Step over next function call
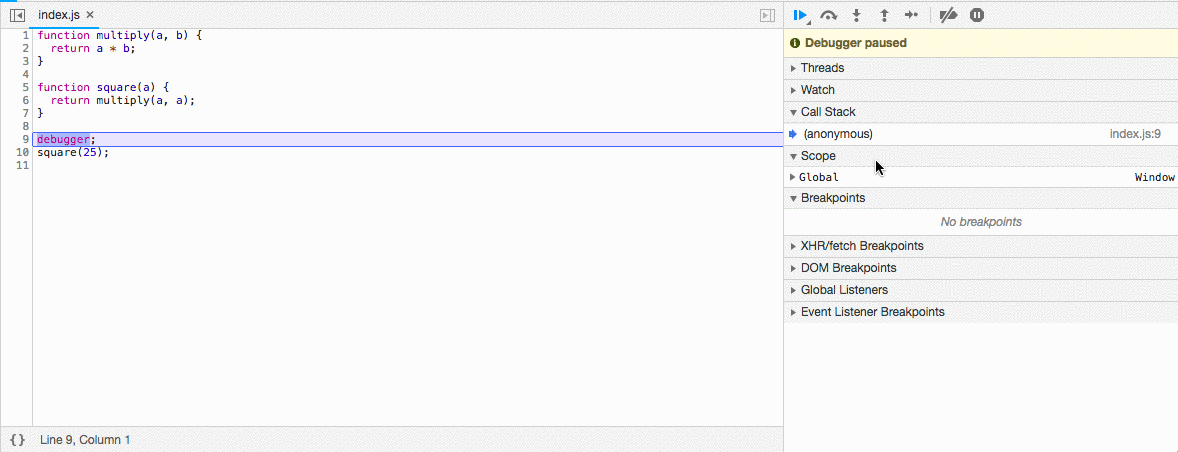The width and height of the screenshot is (1178, 452). click(x=828, y=15)
